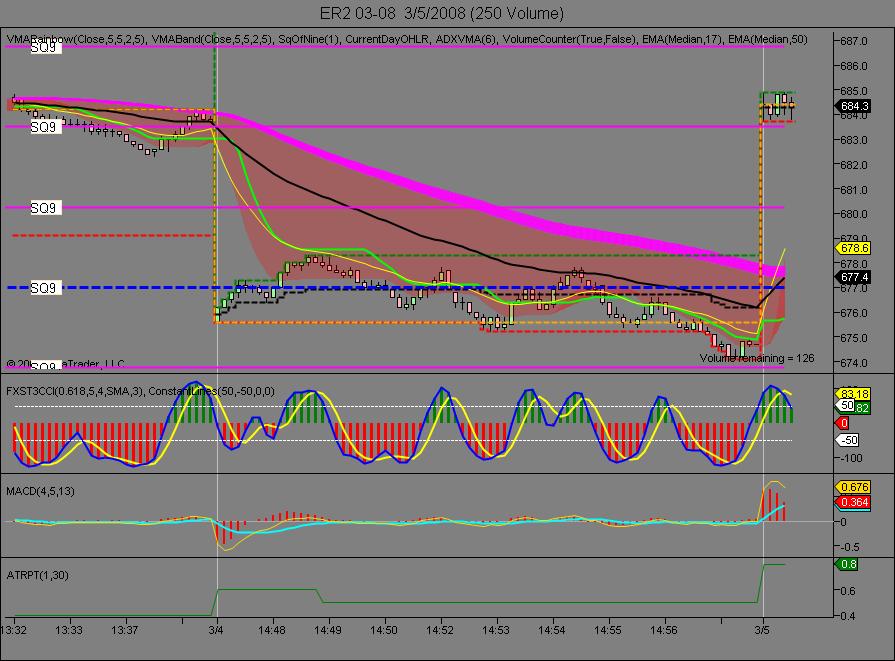Select the 681.0 price axis label
This screenshot has width=895, height=661.
854,190
